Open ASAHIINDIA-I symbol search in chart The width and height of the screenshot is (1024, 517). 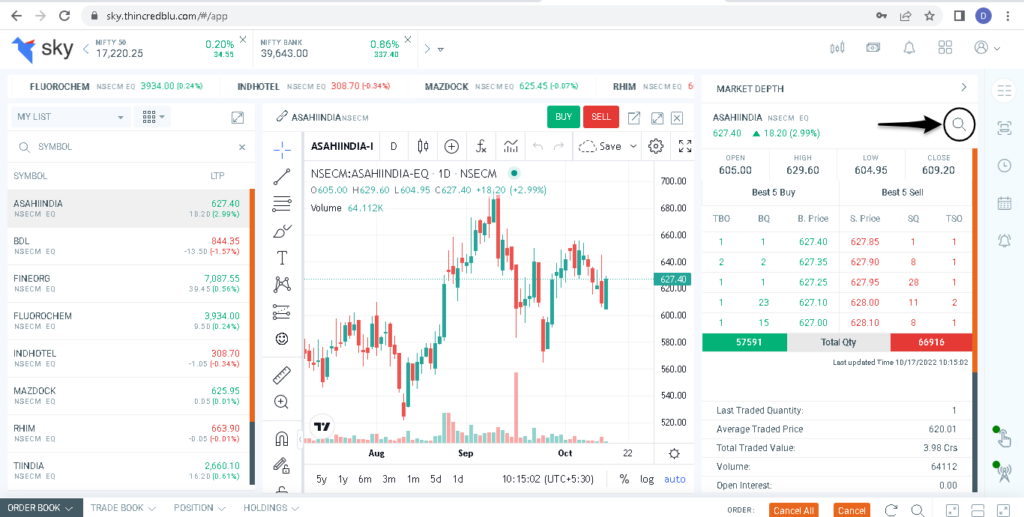(x=342, y=146)
